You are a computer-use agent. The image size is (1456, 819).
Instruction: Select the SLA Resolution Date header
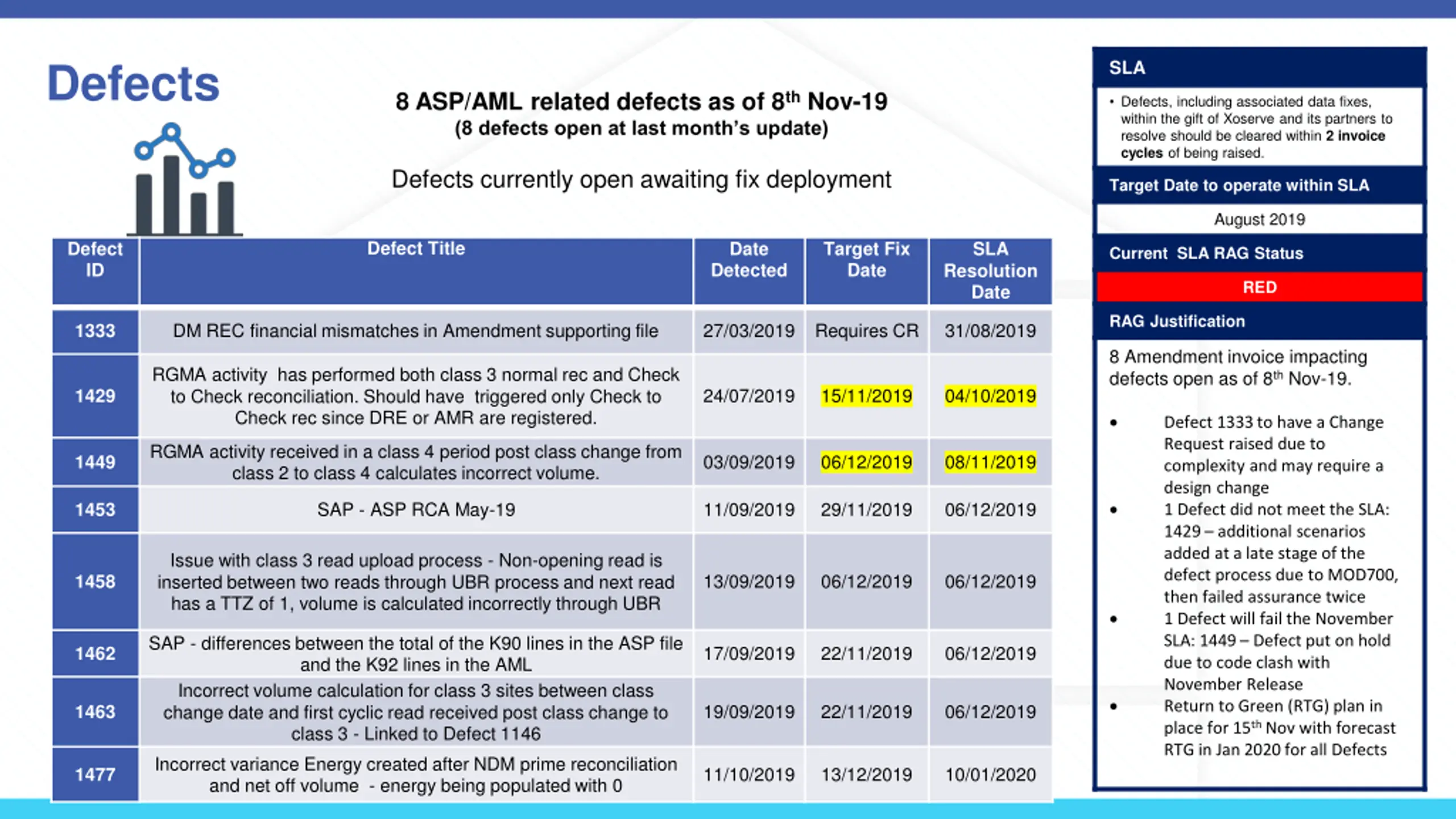pos(991,271)
